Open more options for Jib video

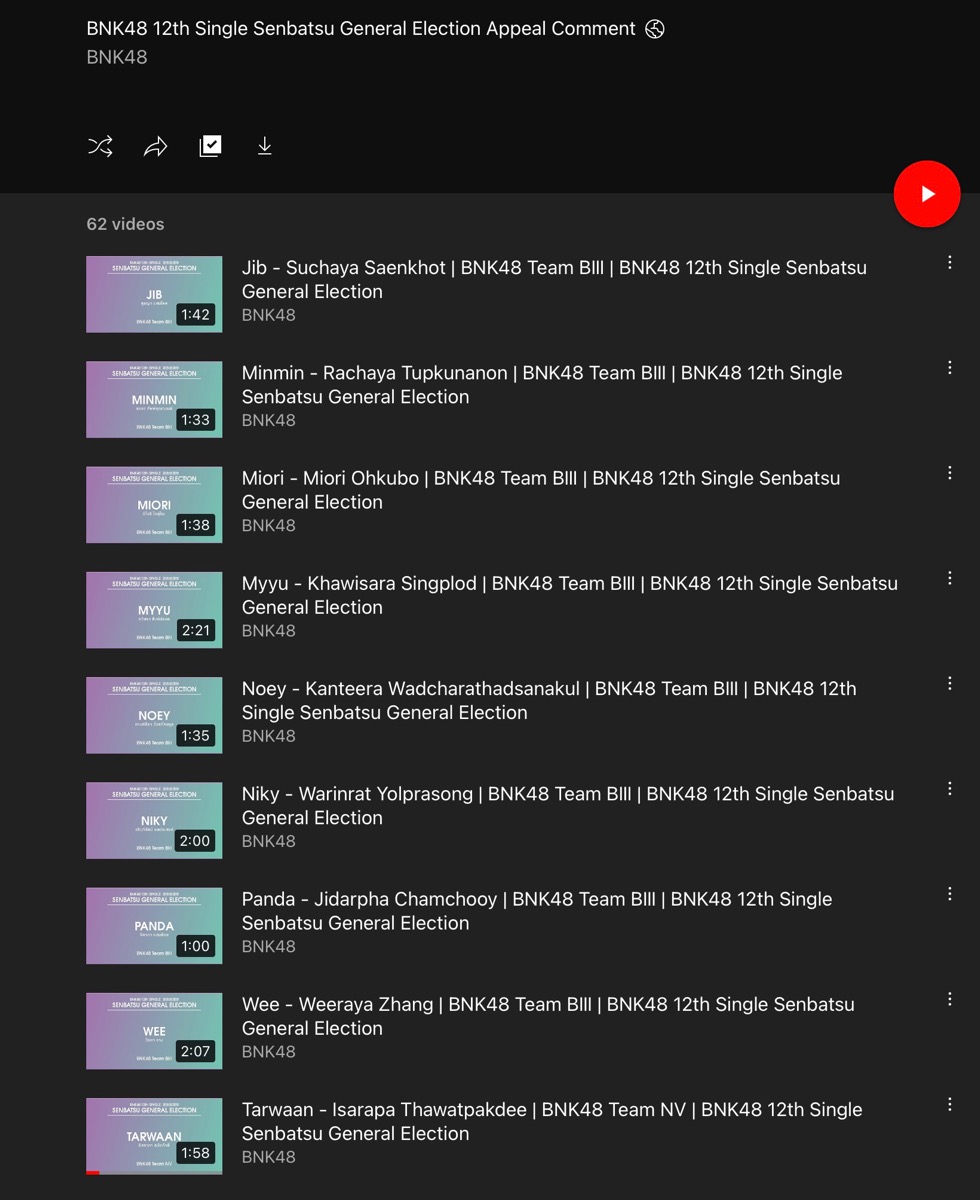(950, 262)
